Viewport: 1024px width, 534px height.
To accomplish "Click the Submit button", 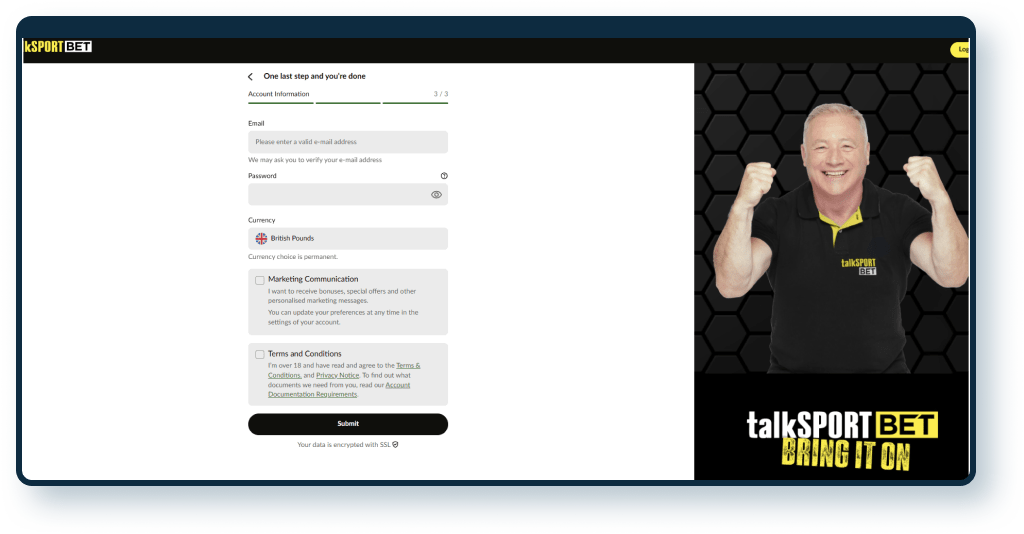I will click(x=348, y=424).
